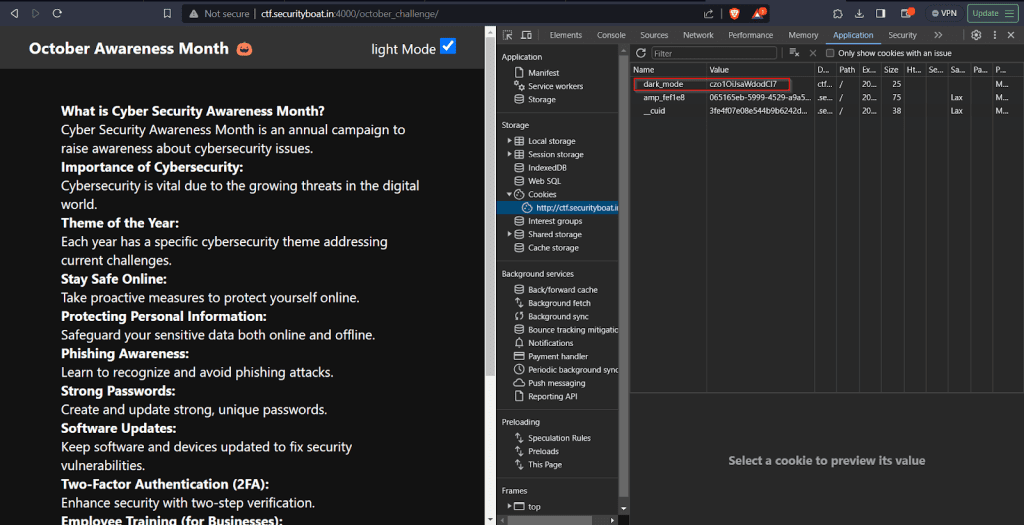Select IndexedDB in storage tree
The width and height of the screenshot is (1024, 525).
pyautogui.click(x=547, y=168)
